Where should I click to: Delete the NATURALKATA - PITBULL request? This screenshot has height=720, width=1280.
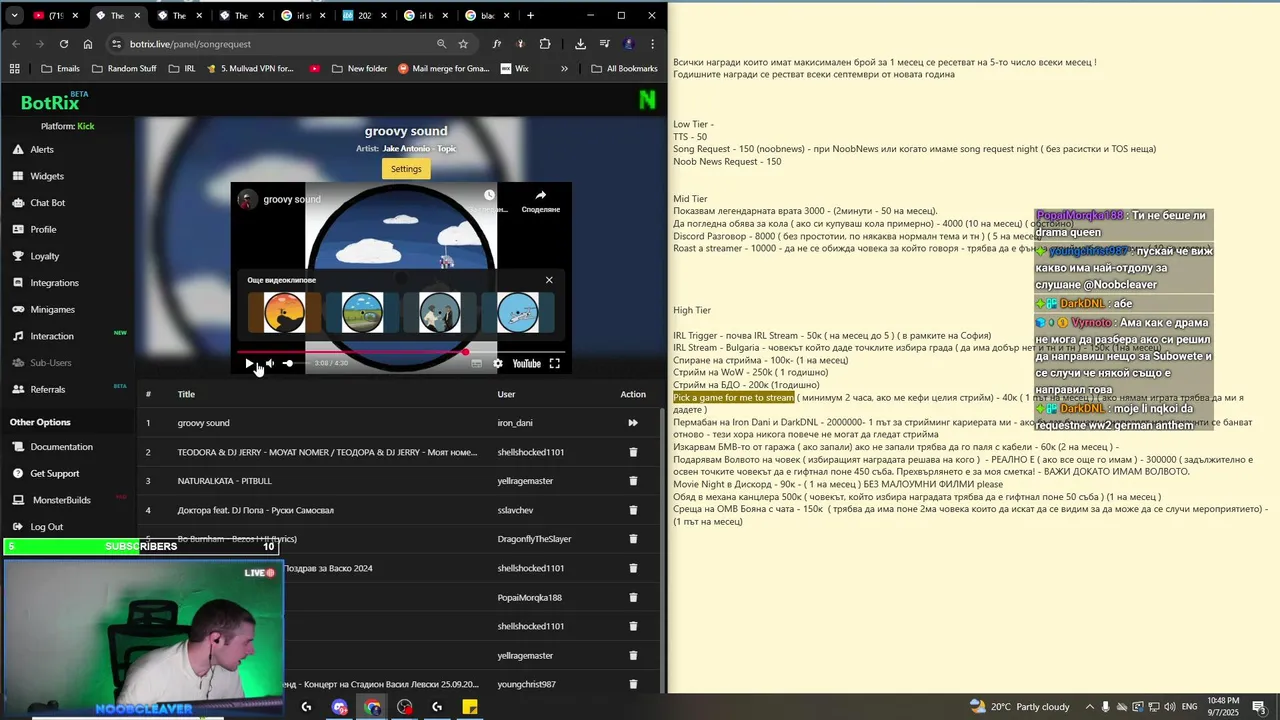pyautogui.click(x=633, y=481)
